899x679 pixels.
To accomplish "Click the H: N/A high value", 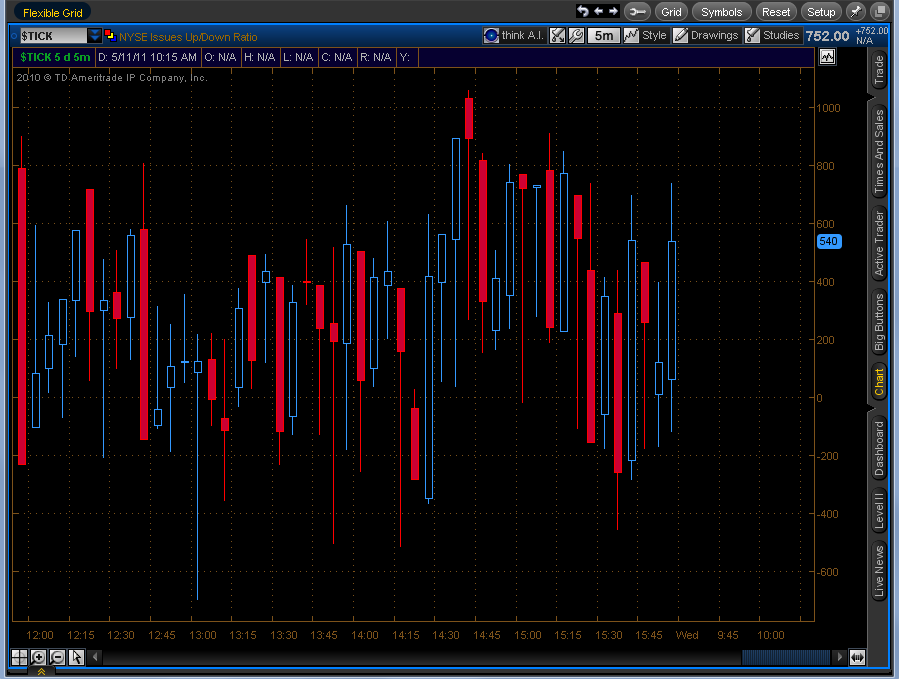I will coord(259,57).
